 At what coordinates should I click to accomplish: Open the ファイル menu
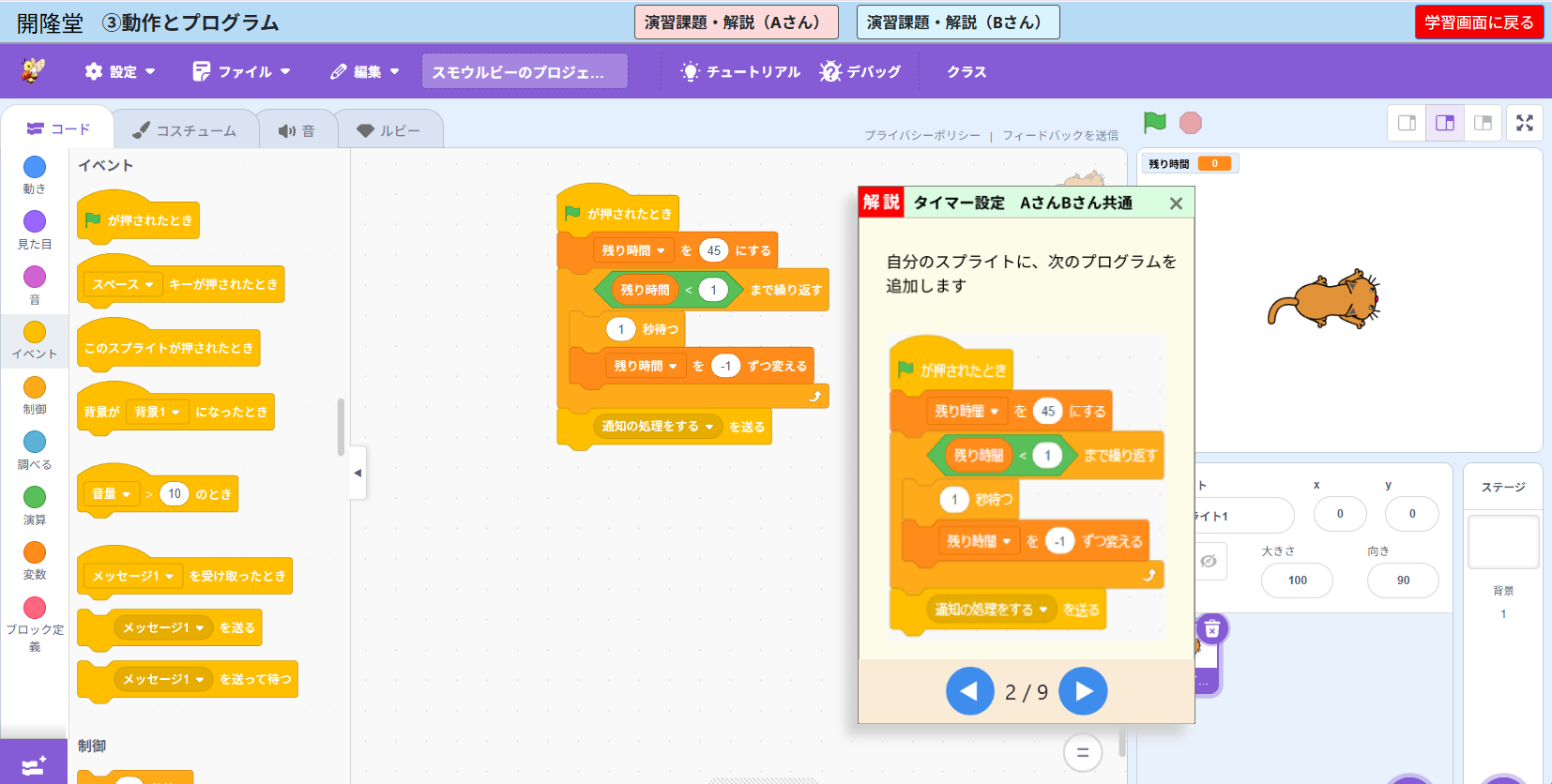click(241, 71)
